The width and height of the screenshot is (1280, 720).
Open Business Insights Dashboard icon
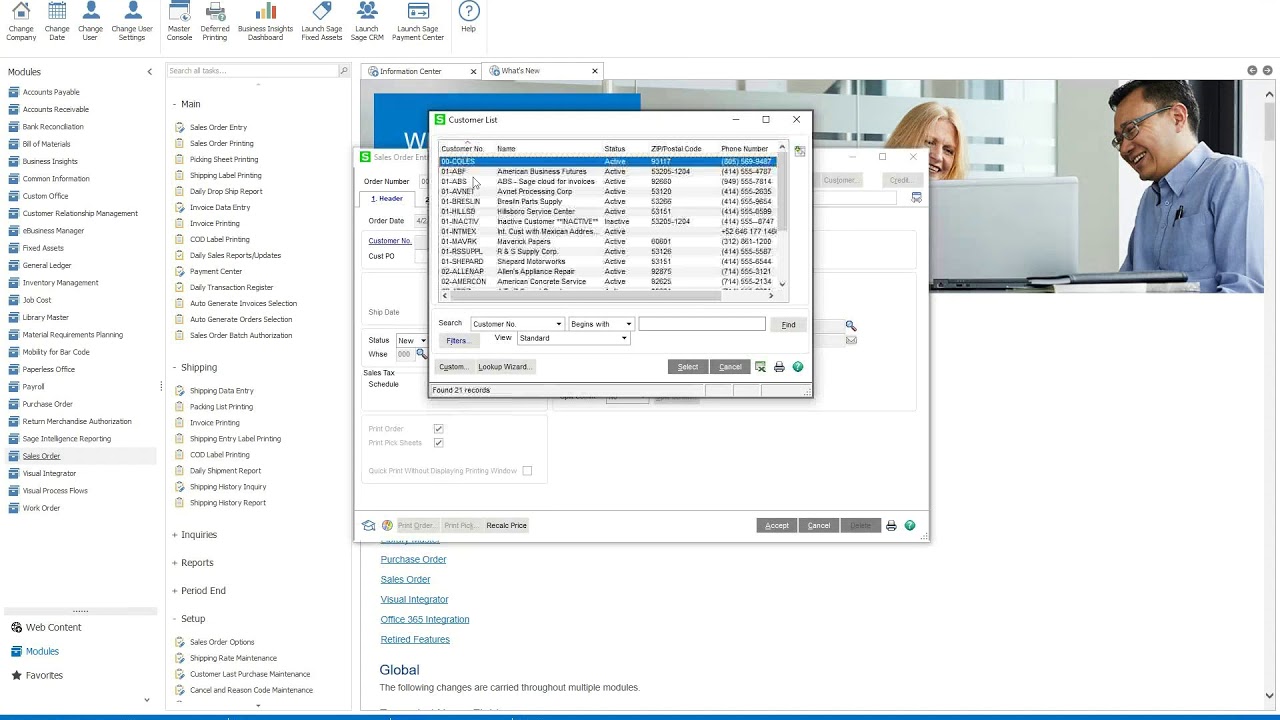(x=265, y=21)
